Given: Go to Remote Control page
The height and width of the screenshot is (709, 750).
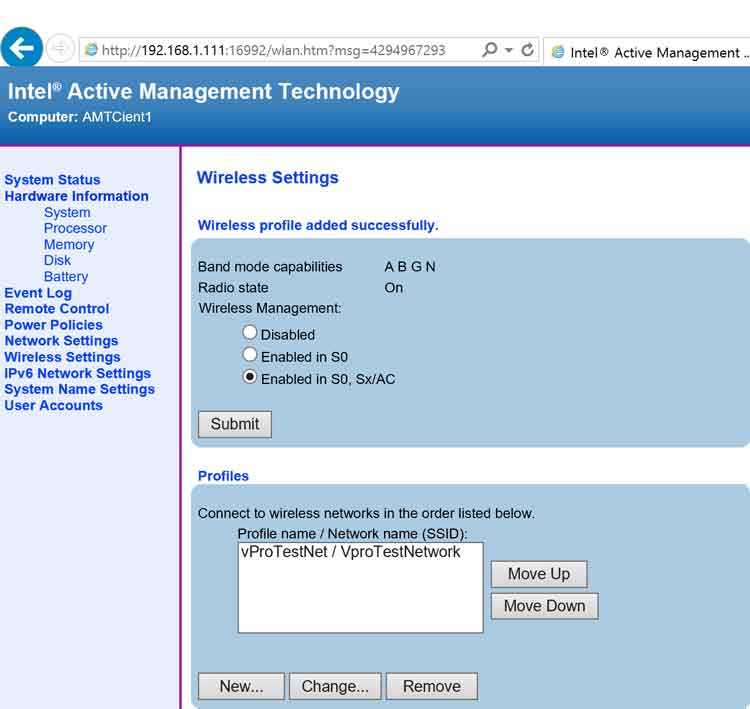Looking at the screenshot, I should point(57,309).
